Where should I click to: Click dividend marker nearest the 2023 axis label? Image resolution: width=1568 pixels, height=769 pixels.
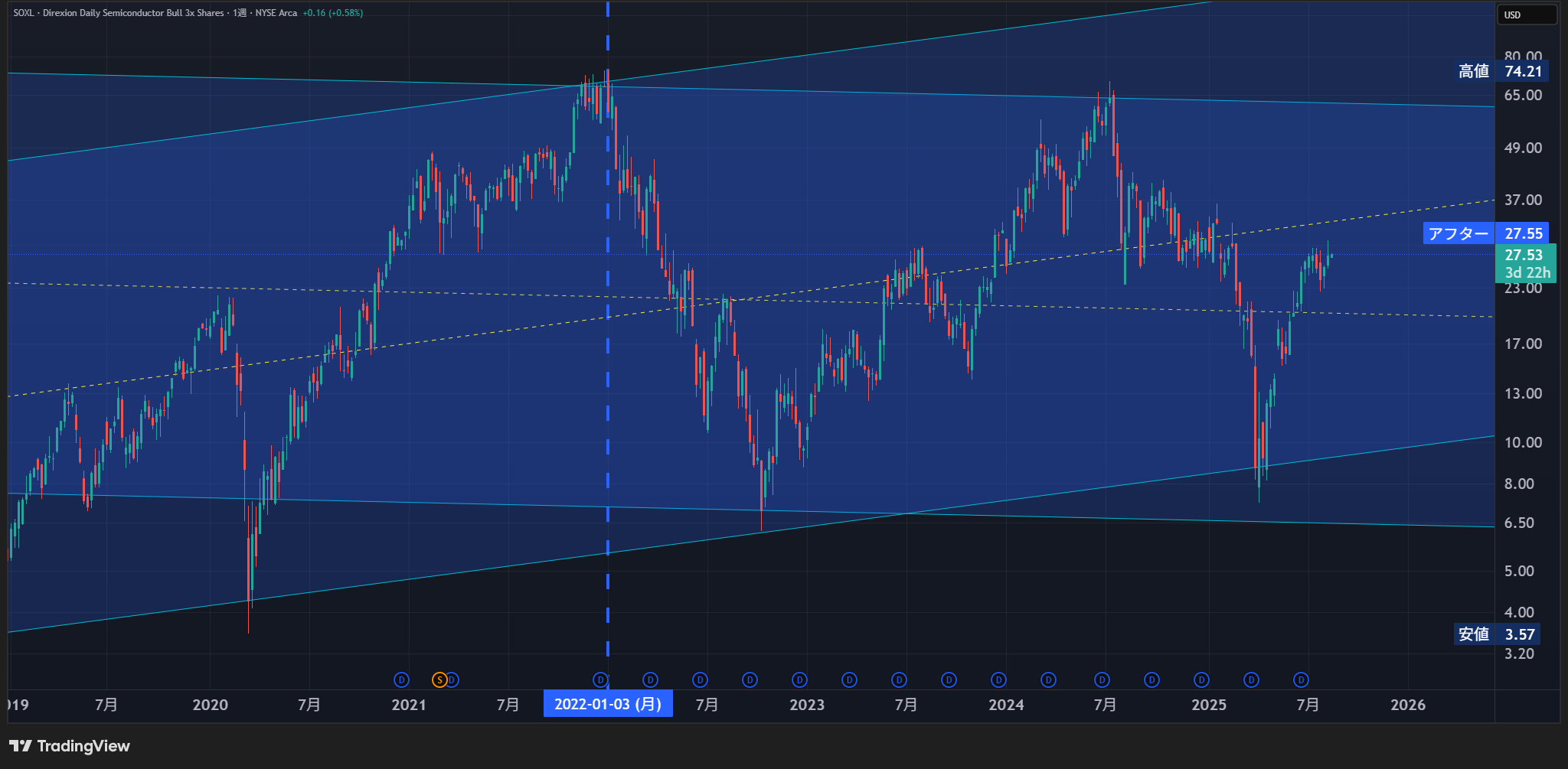(x=799, y=679)
